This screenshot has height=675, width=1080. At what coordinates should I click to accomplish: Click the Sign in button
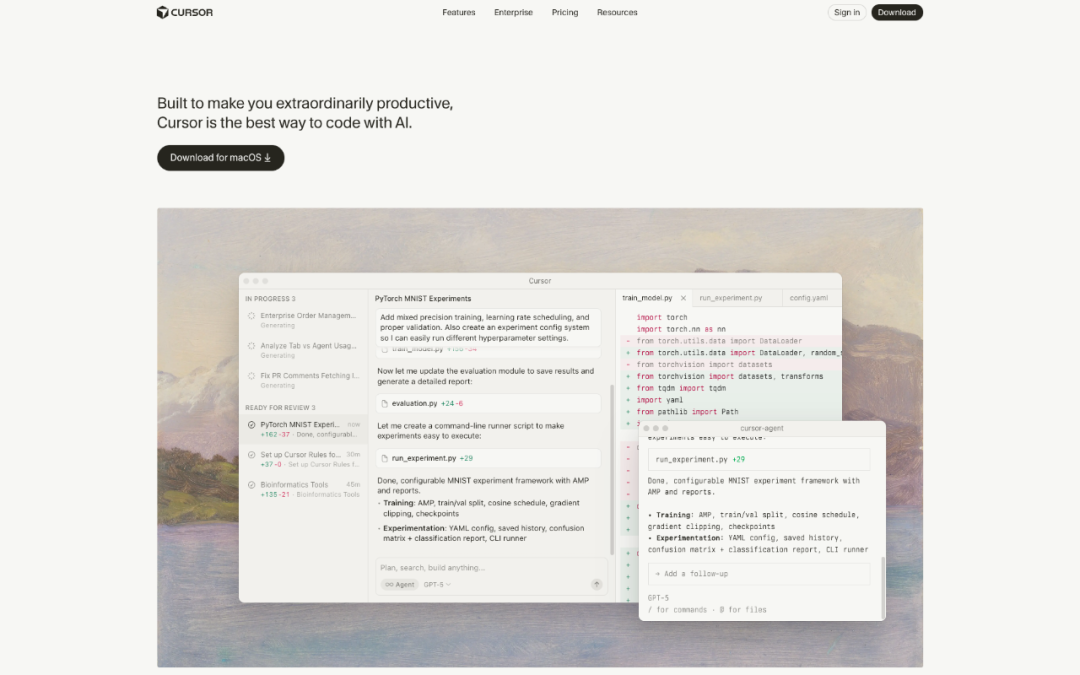pyautogui.click(x=847, y=12)
